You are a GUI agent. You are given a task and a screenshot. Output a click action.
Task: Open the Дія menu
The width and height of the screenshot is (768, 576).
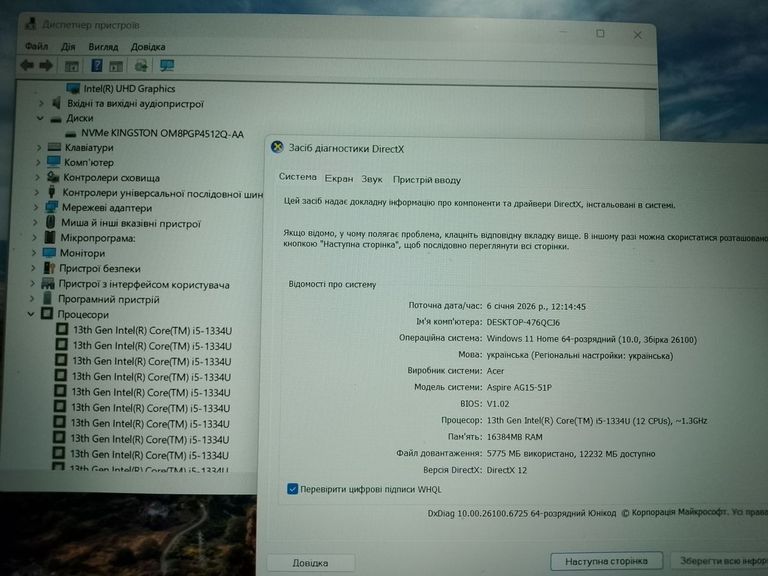[x=68, y=47]
